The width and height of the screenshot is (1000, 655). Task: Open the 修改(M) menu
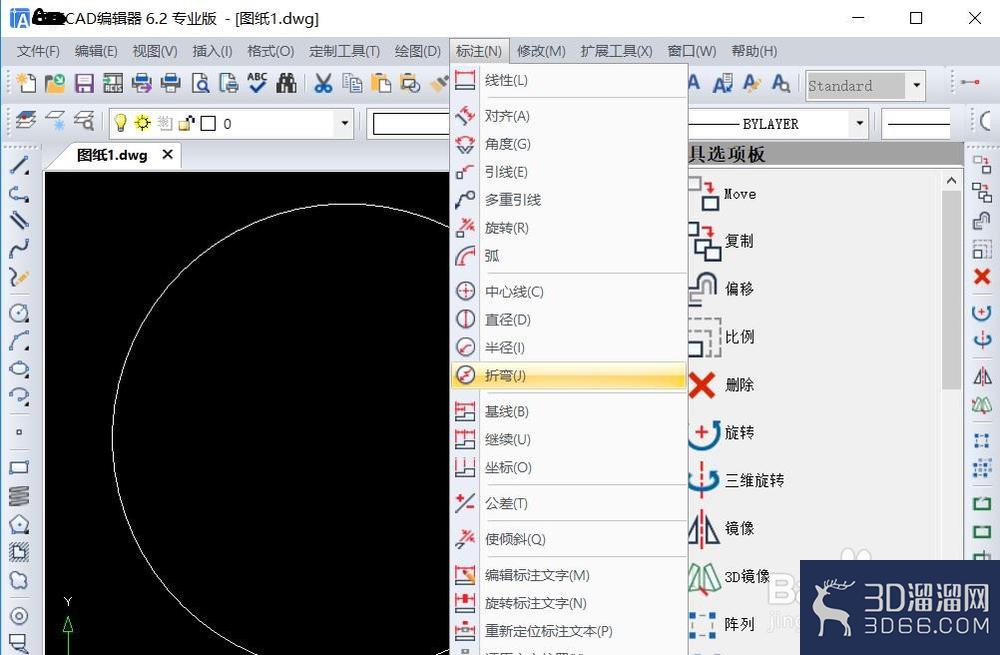click(x=541, y=51)
